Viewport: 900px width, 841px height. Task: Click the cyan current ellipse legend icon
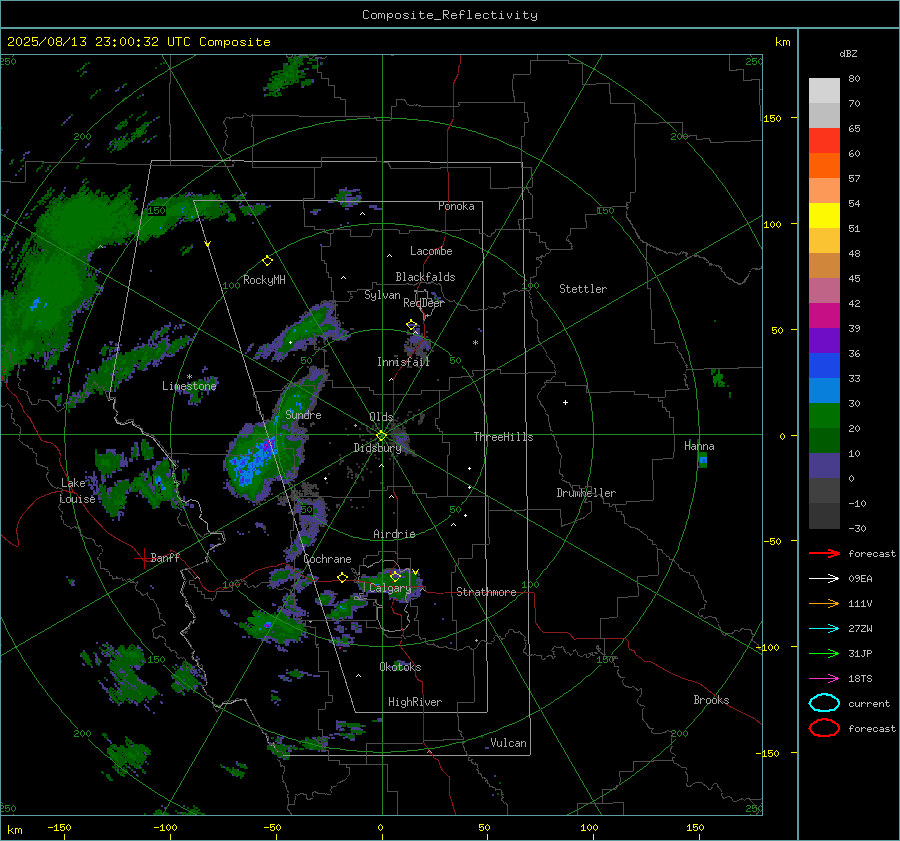tap(824, 703)
